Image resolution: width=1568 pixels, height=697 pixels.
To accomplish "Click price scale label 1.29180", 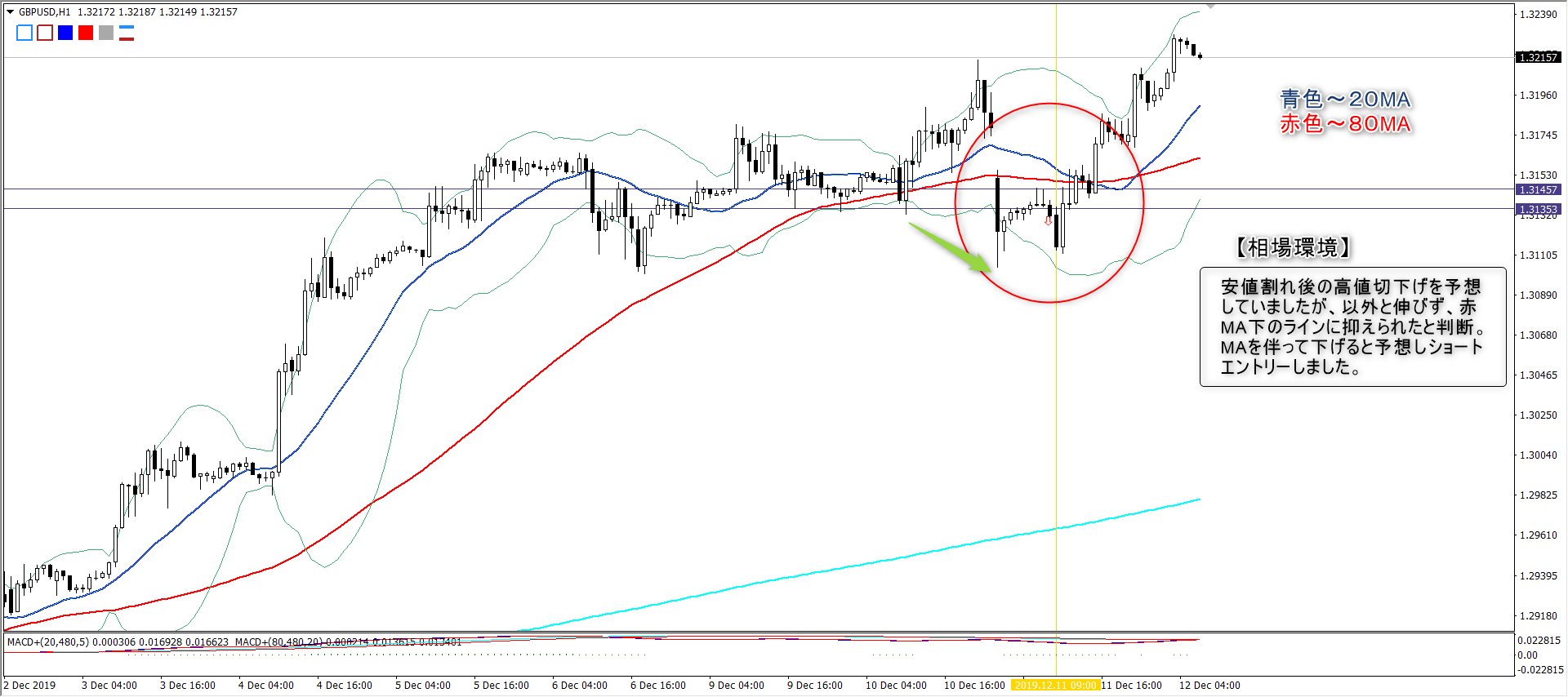I will click(x=1538, y=616).
